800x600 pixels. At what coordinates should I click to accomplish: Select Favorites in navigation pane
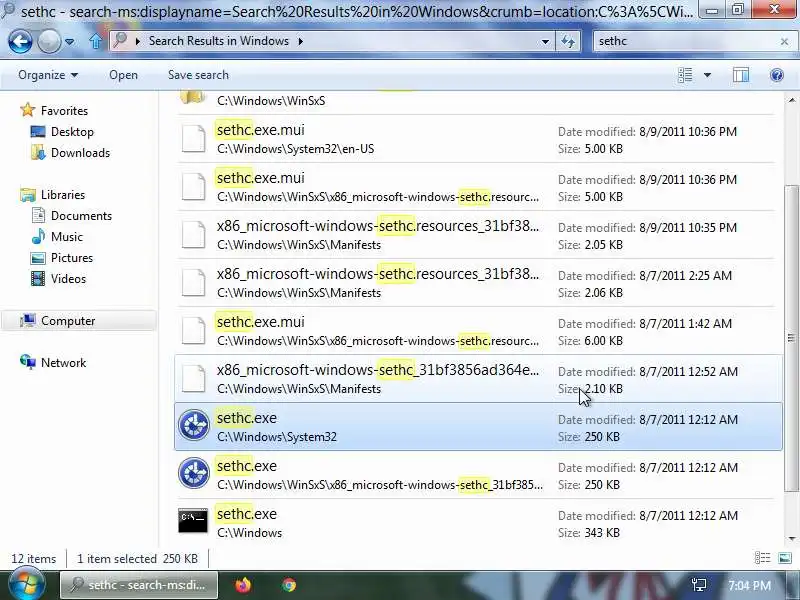[x=64, y=111]
